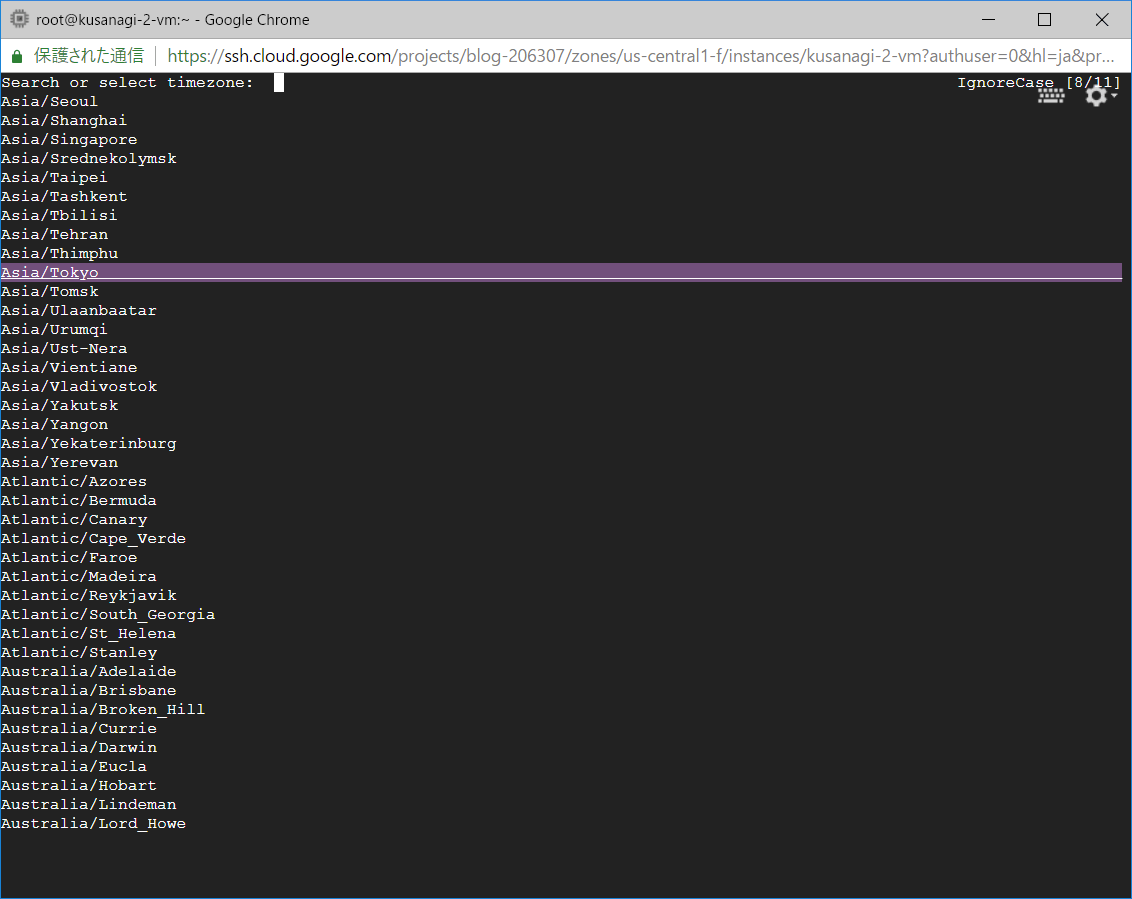Open the on-screen keyboard icon
Screen dimensions: 1132x899
tap(1050, 96)
